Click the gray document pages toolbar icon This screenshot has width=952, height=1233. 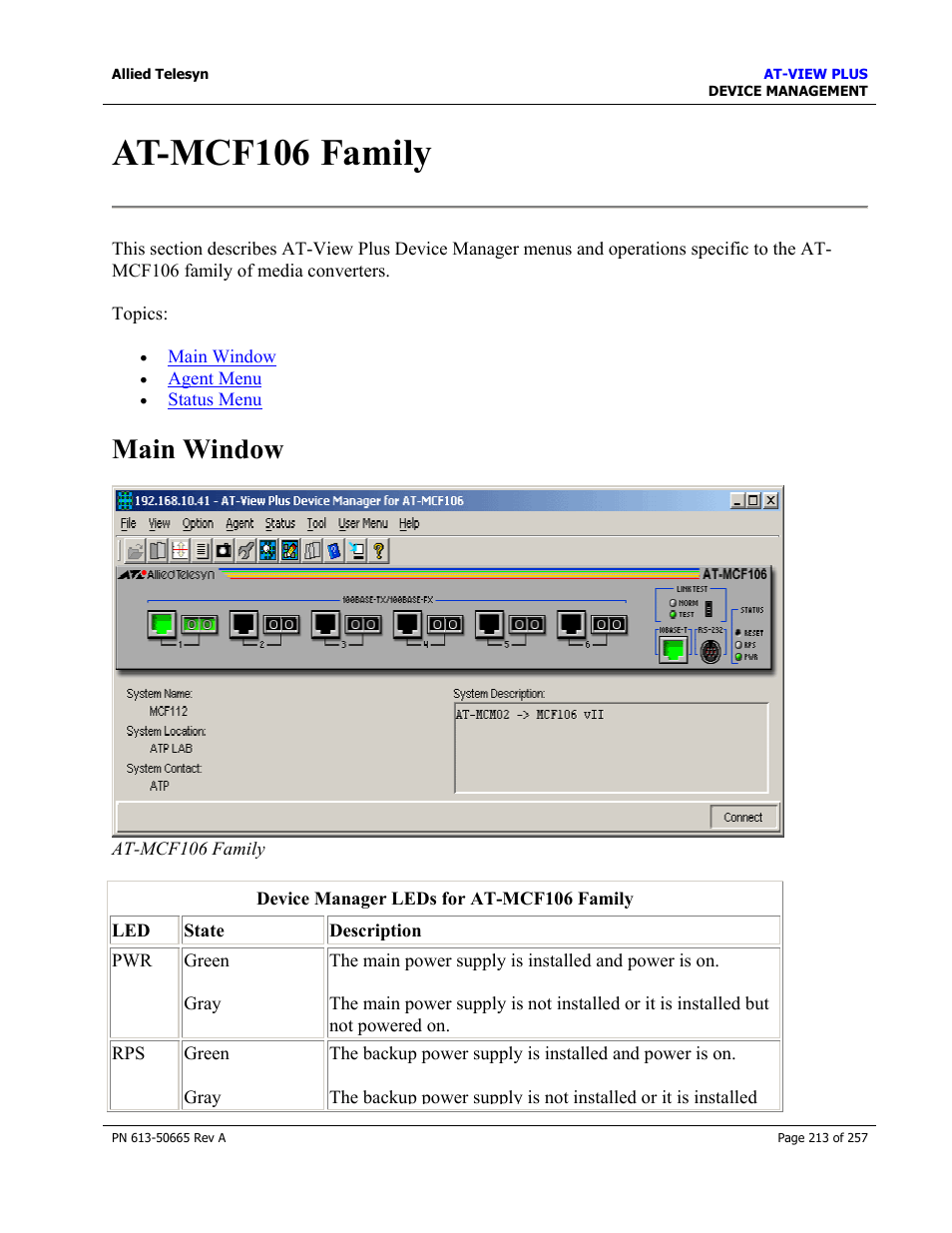pyautogui.click(x=311, y=550)
